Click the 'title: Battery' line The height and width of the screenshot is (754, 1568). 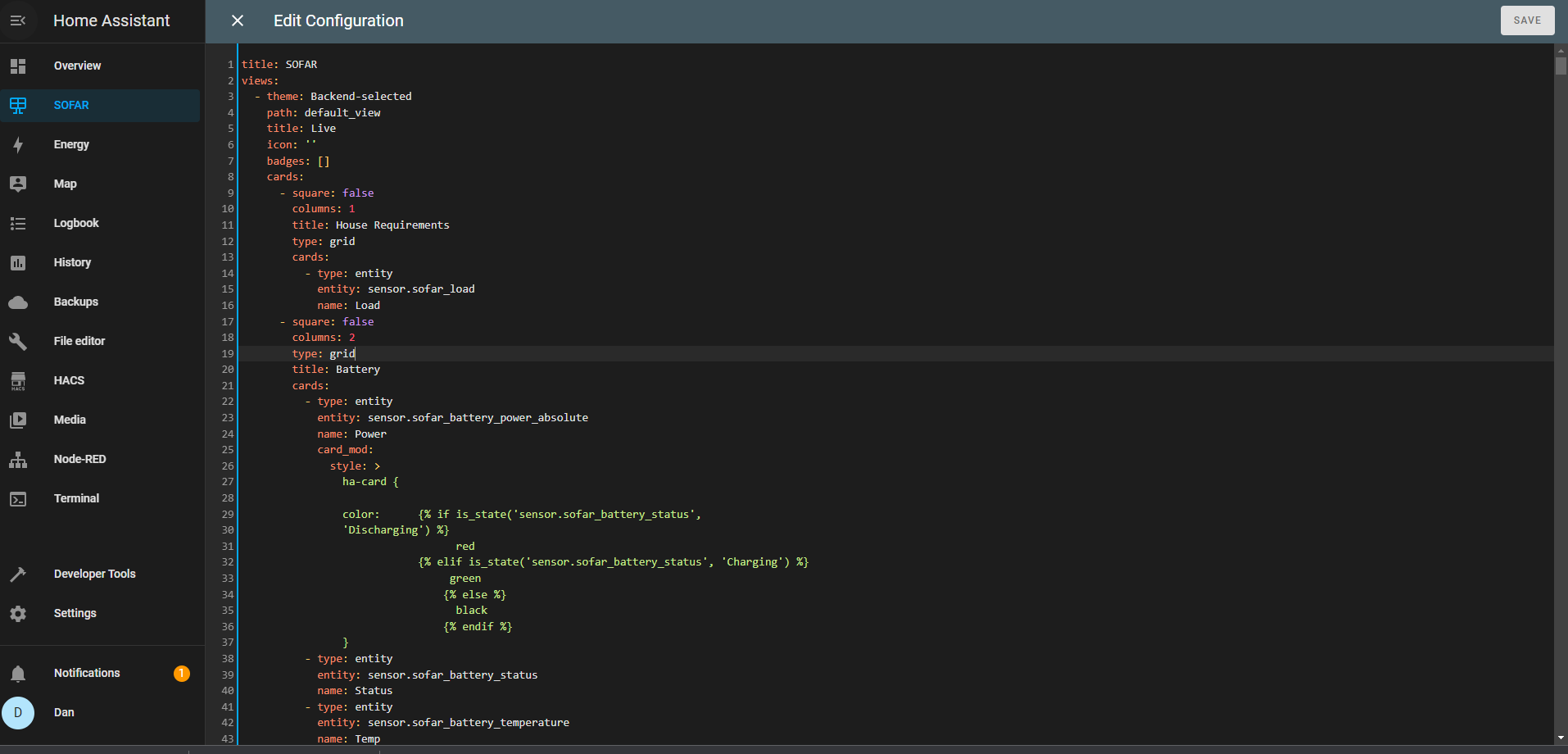[x=336, y=370]
